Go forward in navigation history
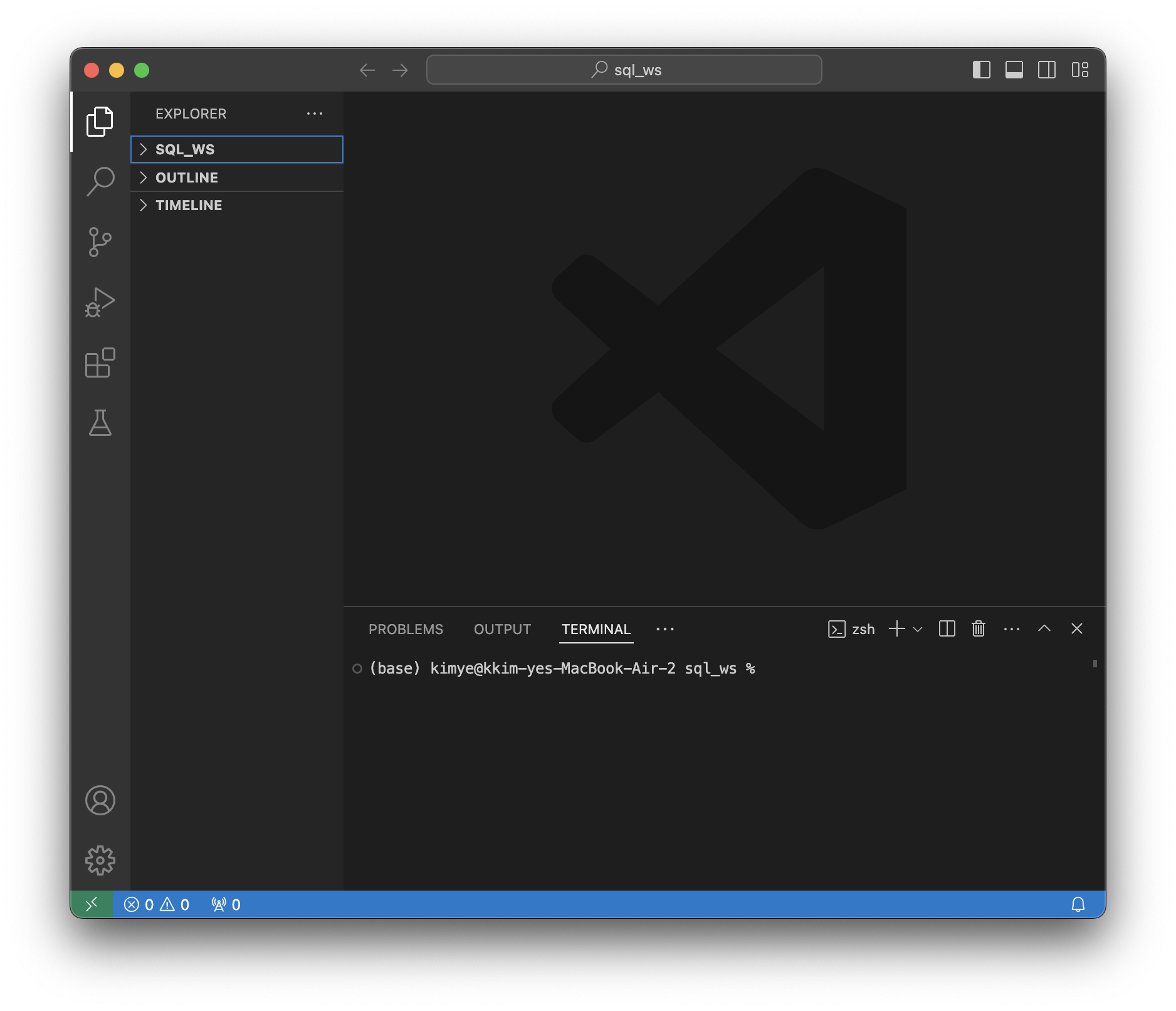 tap(400, 70)
